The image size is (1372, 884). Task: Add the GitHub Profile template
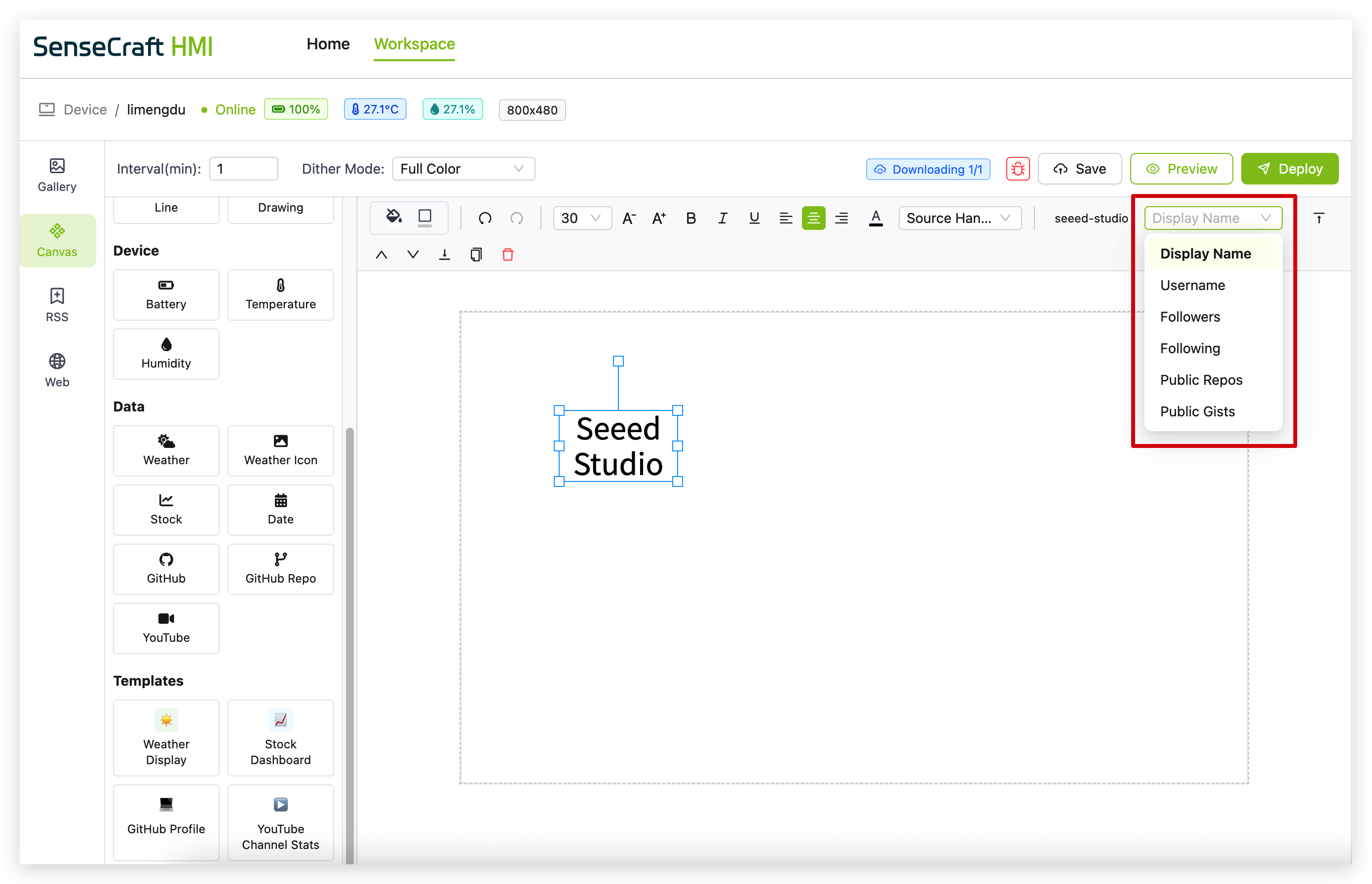click(166, 822)
